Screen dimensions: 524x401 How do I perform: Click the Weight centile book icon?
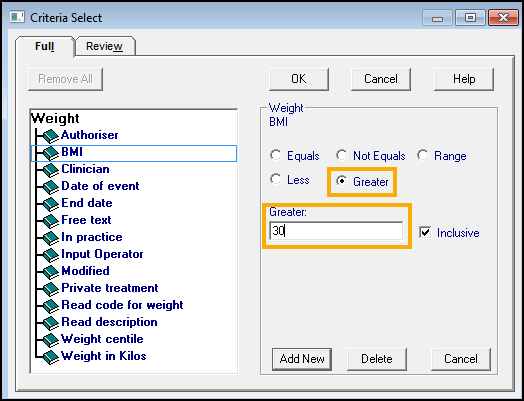coord(51,340)
